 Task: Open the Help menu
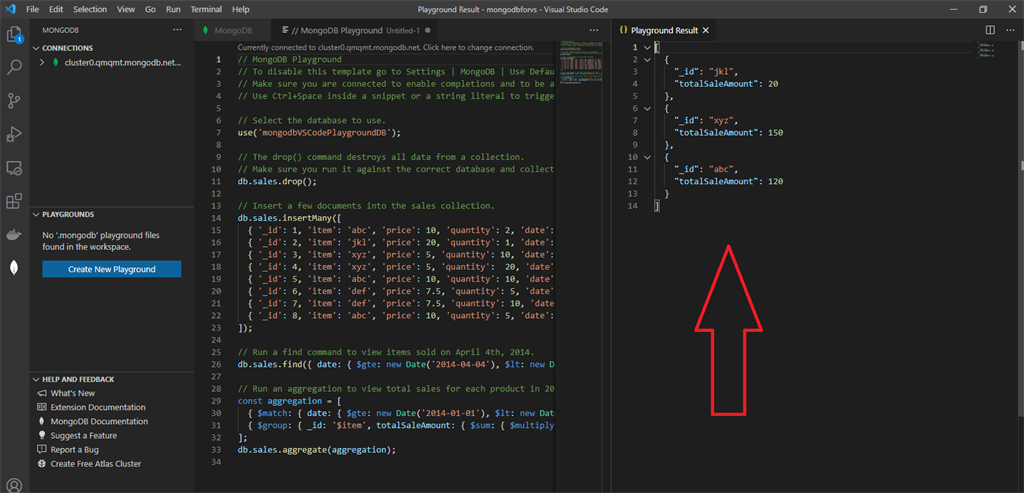[x=240, y=10]
